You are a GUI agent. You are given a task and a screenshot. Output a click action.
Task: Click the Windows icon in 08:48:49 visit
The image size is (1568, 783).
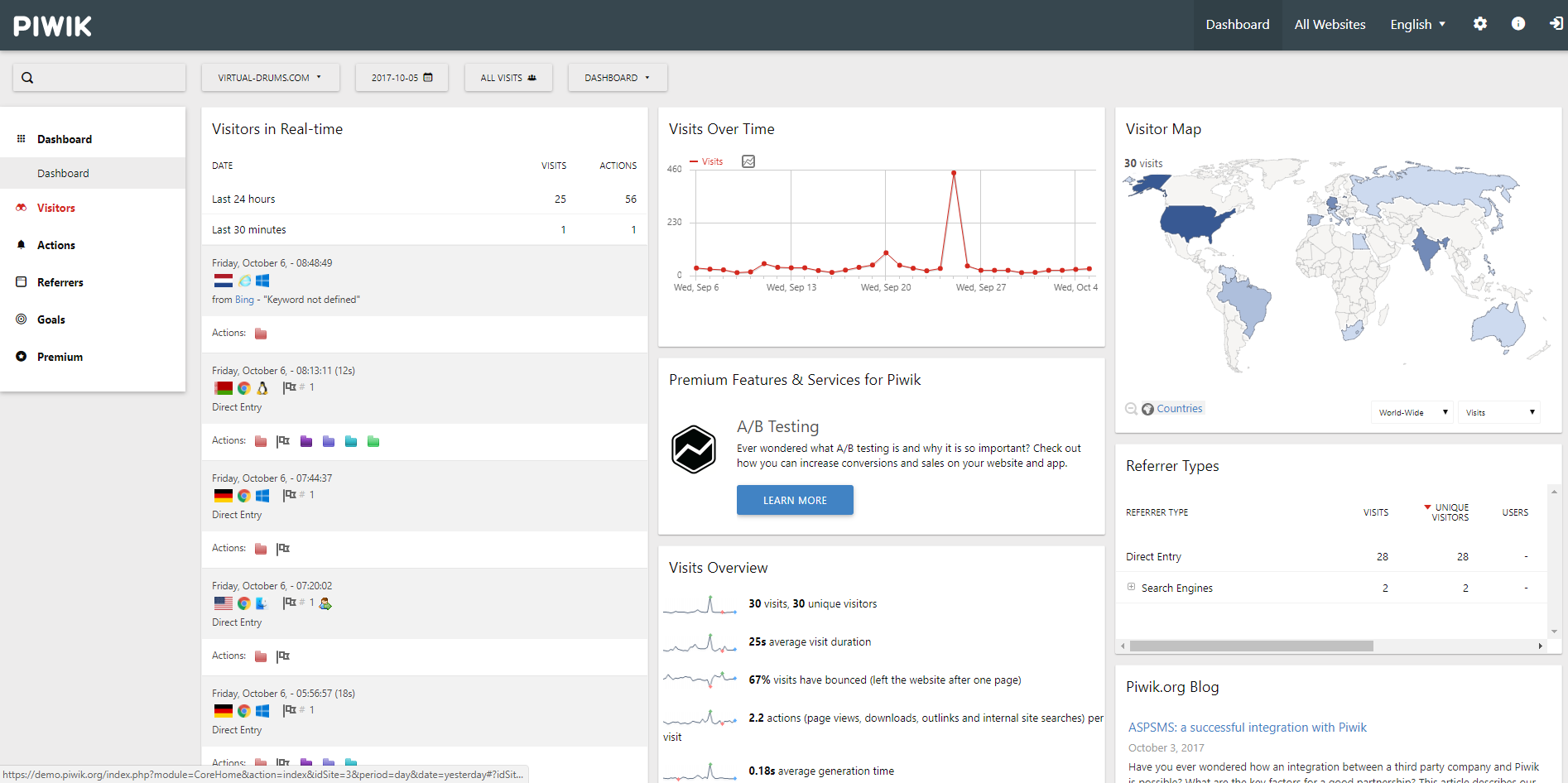click(x=262, y=281)
